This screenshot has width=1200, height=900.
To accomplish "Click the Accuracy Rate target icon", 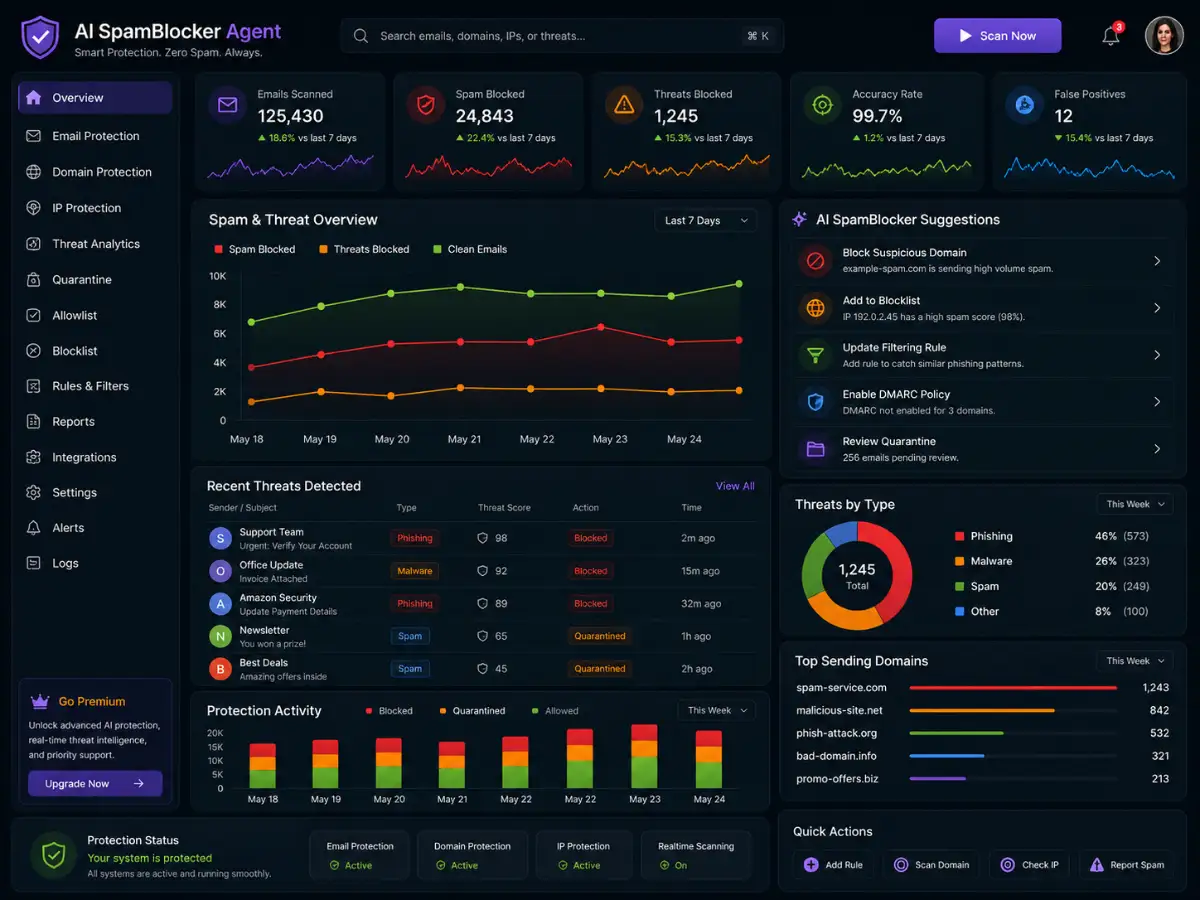I will point(822,104).
